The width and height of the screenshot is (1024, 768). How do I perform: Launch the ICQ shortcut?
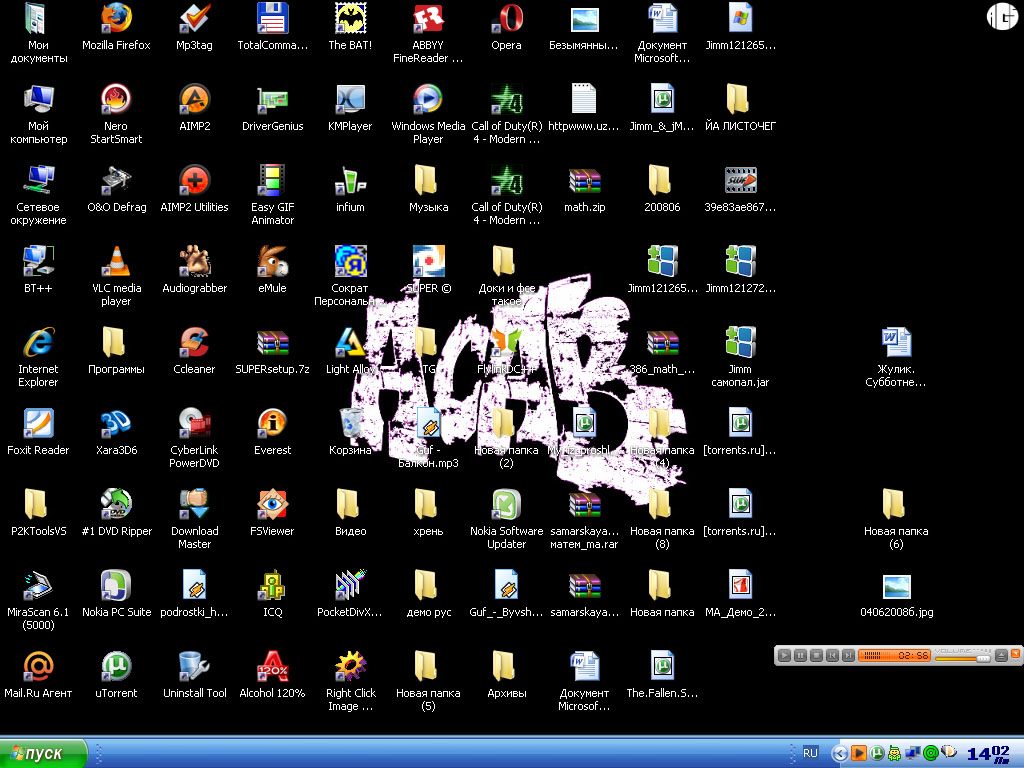click(272, 594)
